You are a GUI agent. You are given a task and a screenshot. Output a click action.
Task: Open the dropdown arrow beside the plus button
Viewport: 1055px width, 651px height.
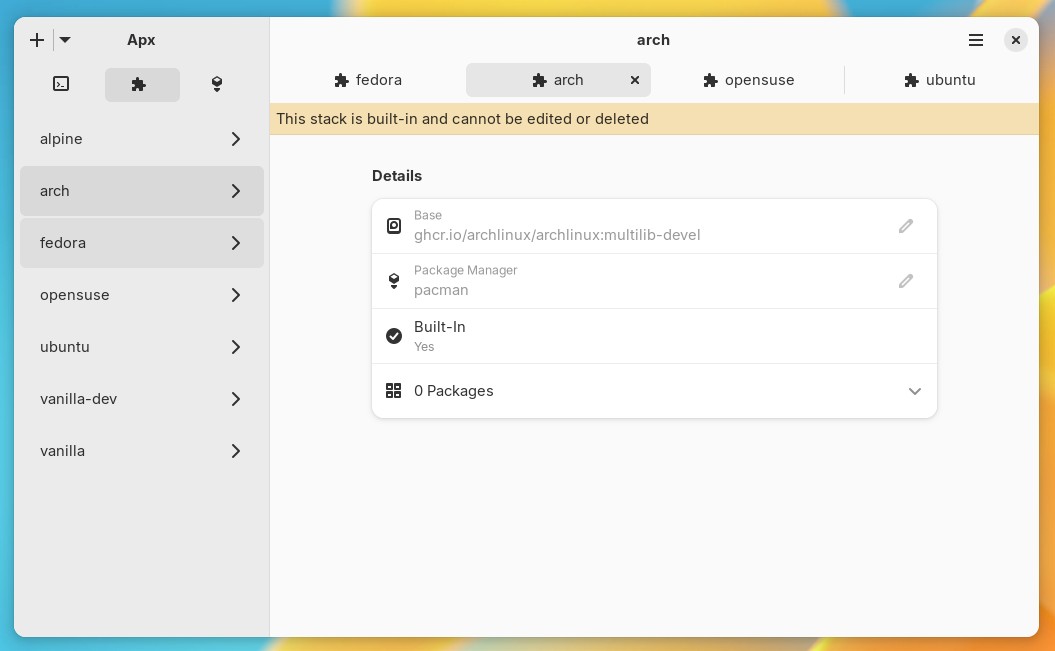65,40
